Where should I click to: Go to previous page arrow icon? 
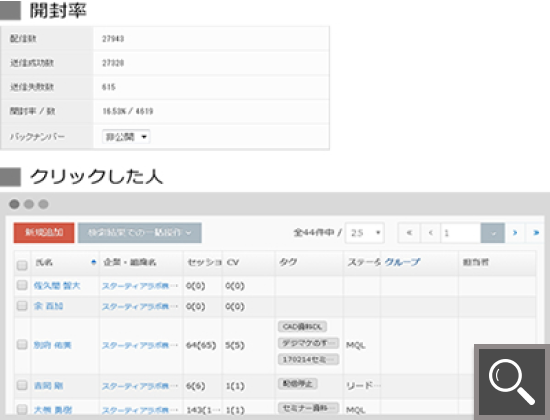tap(431, 233)
